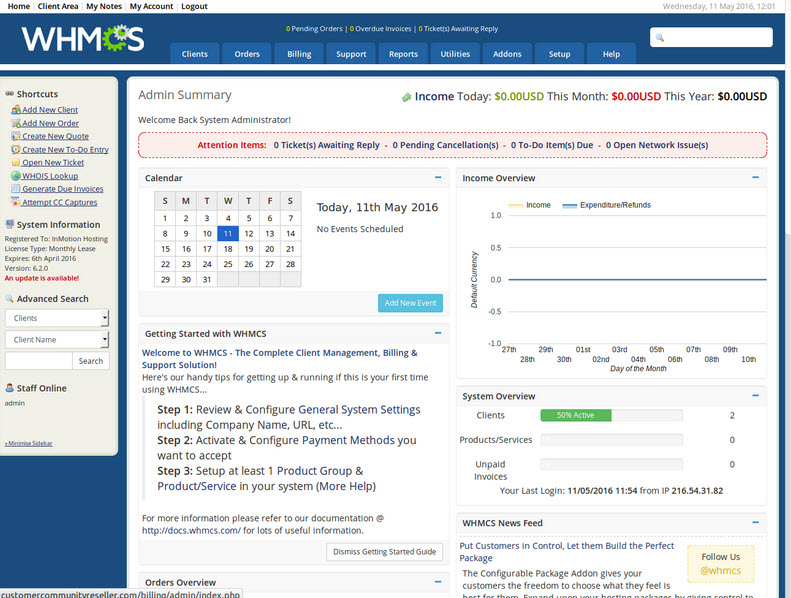This screenshot has width=791, height=598.
Task: Collapse the System Overview panel
Action: click(755, 396)
